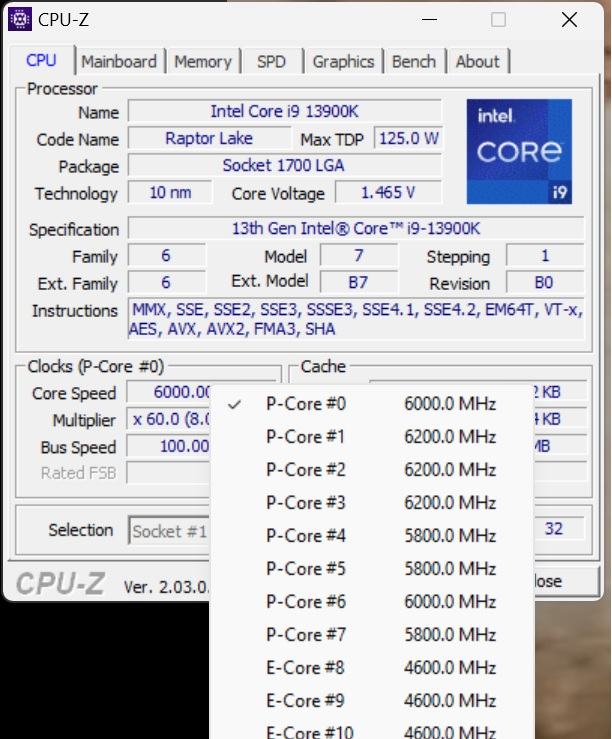This screenshot has width=612, height=739.
Task: Select the CPU tab
Action: click(x=41, y=60)
